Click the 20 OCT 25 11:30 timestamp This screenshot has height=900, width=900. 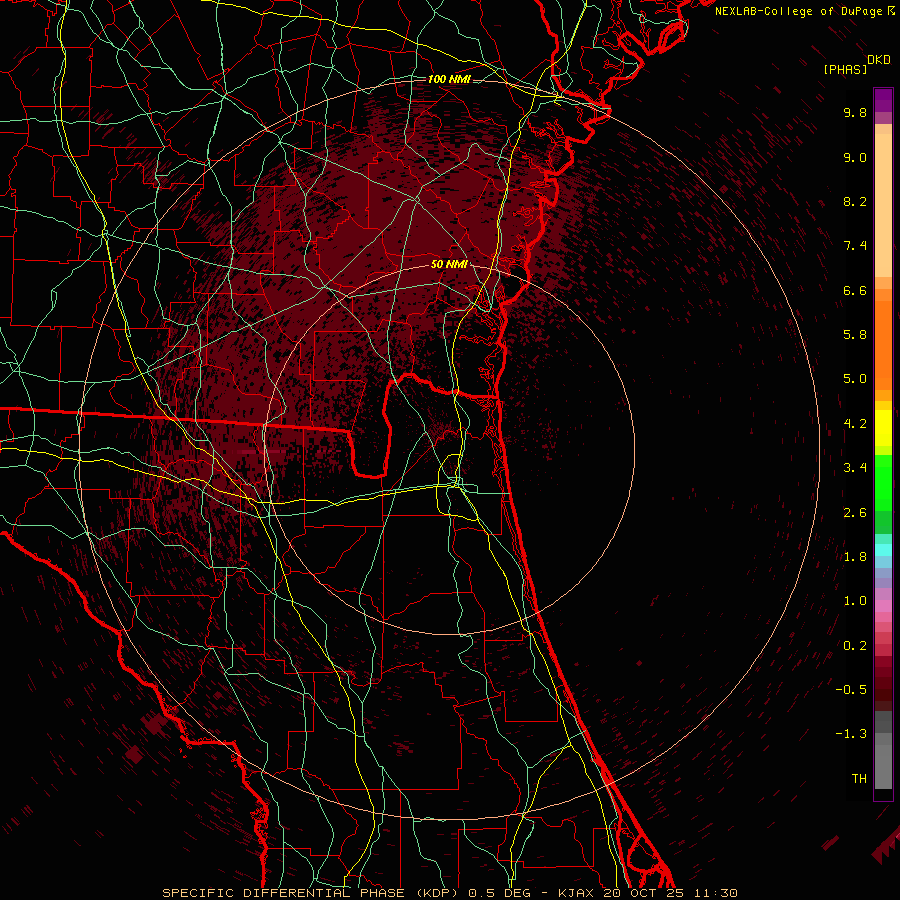670,893
